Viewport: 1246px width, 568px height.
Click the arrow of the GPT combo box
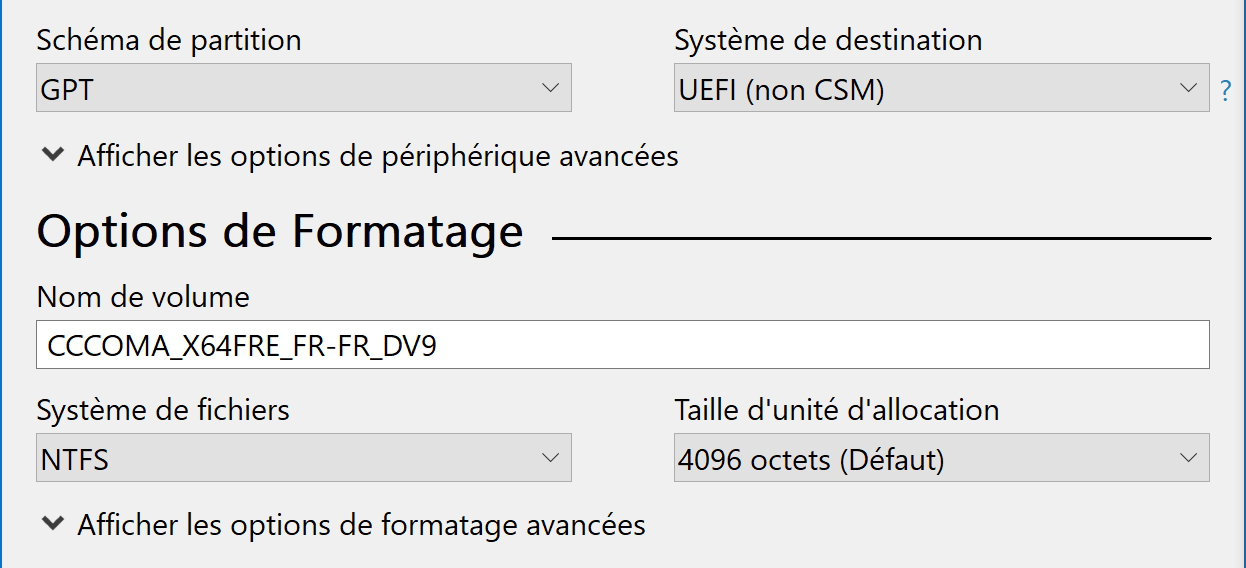point(550,88)
